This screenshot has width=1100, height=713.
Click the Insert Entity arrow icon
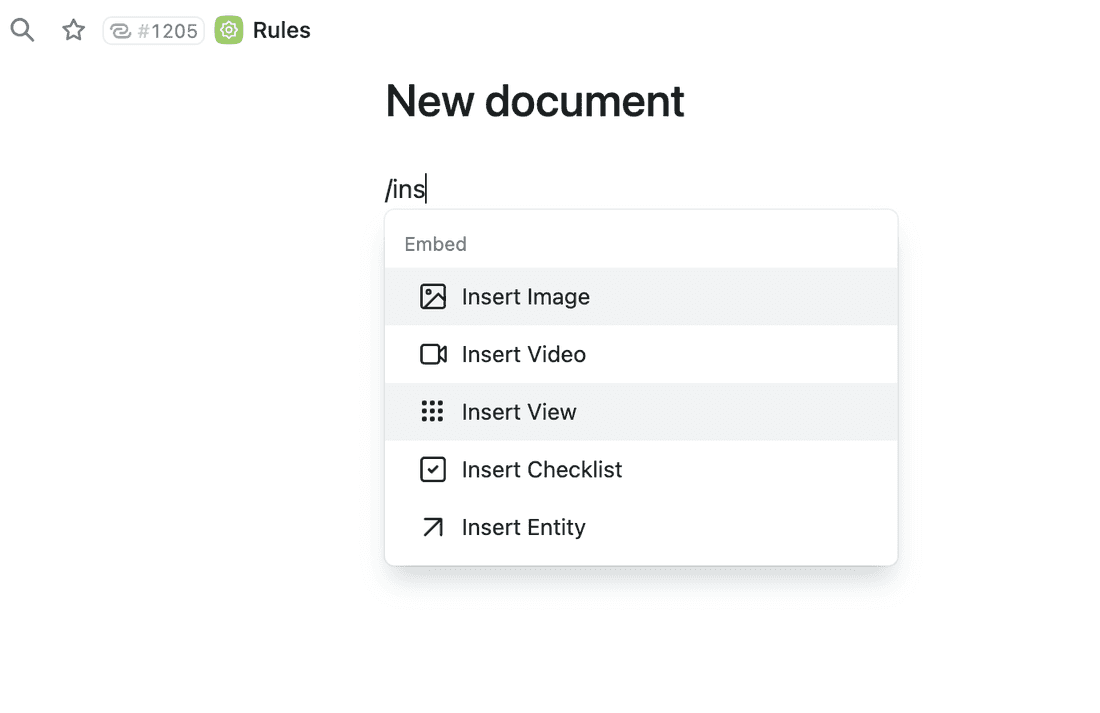pyautogui.click(x=433, y=527)
